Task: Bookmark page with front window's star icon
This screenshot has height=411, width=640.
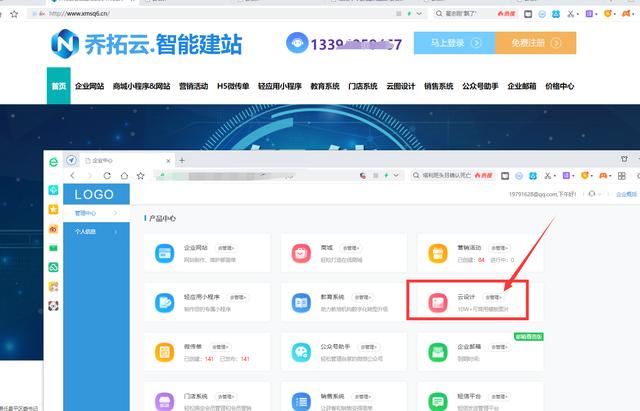Action: tap(141, 176)
